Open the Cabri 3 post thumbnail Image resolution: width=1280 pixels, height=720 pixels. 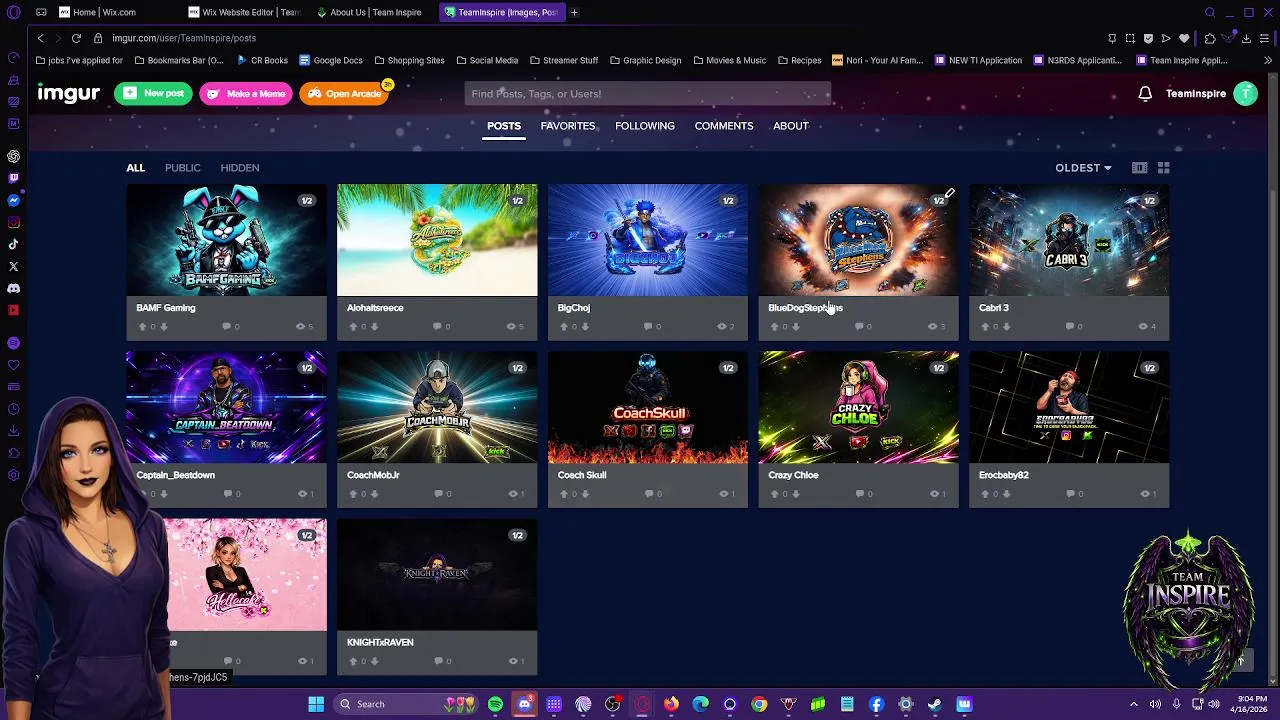tap(1069, 240)
